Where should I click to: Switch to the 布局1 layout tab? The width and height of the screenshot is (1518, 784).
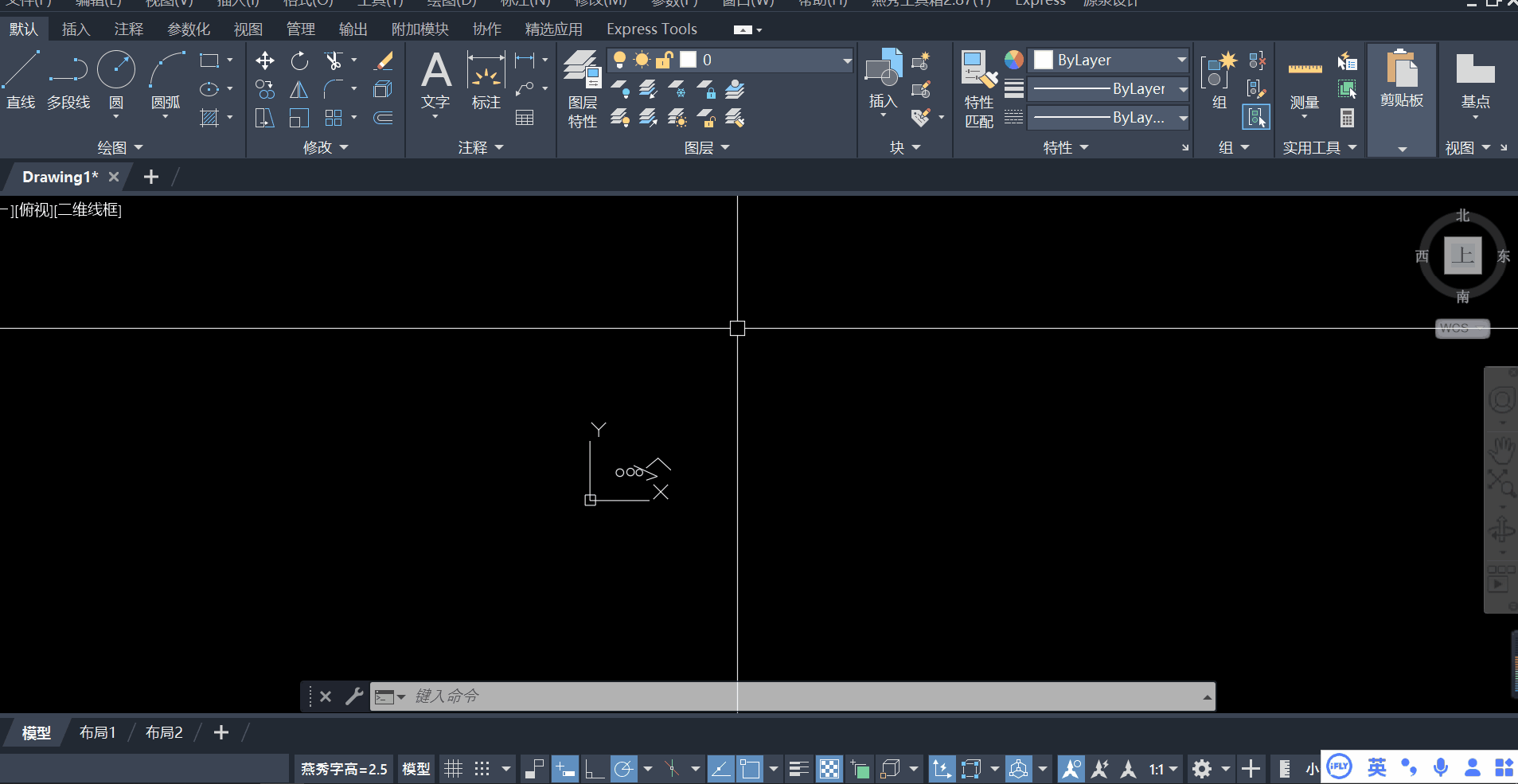click(x=98, y=732)
